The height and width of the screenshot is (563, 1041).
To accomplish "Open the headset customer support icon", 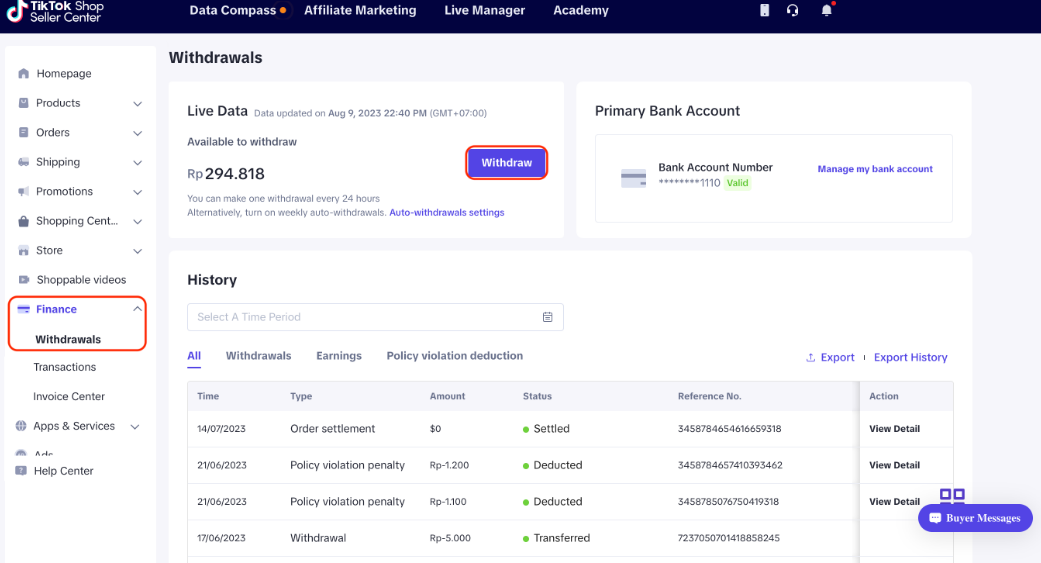I will click(x=793, y=11).
